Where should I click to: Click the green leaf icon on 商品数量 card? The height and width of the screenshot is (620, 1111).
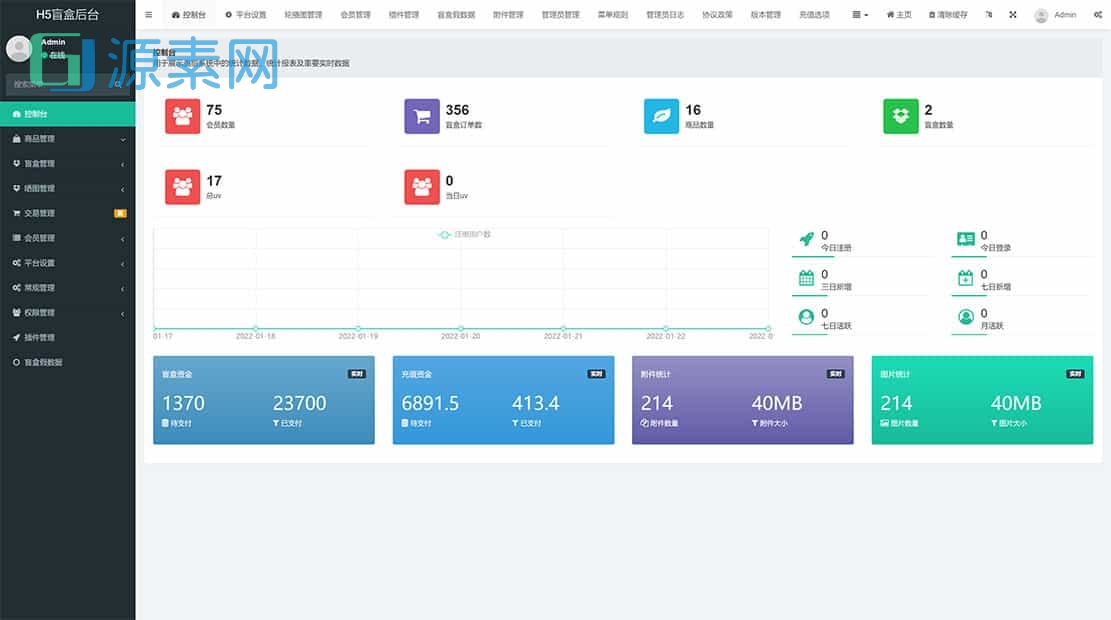[x=660, y=116]
